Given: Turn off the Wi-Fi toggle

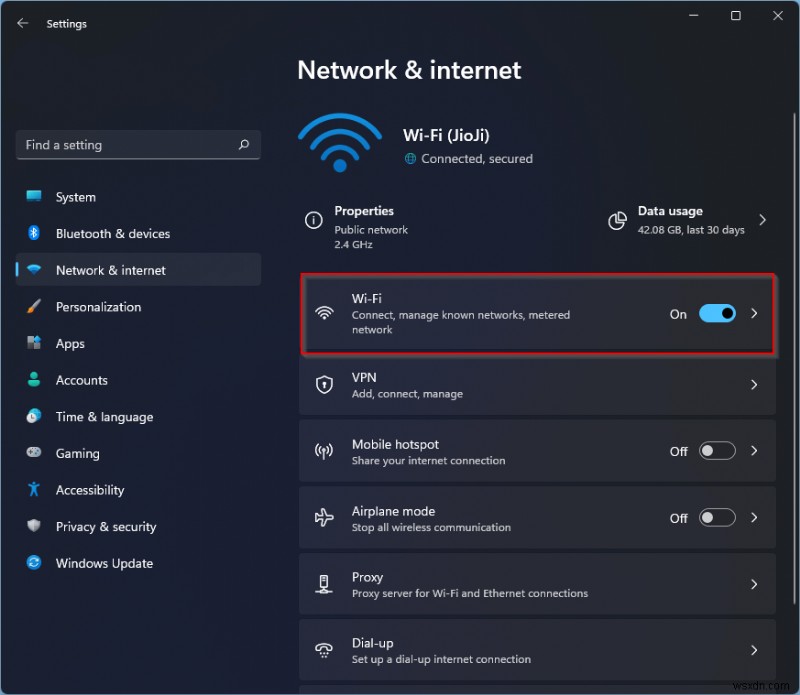Looking at the screenshot, I should (x=717, y=314).
